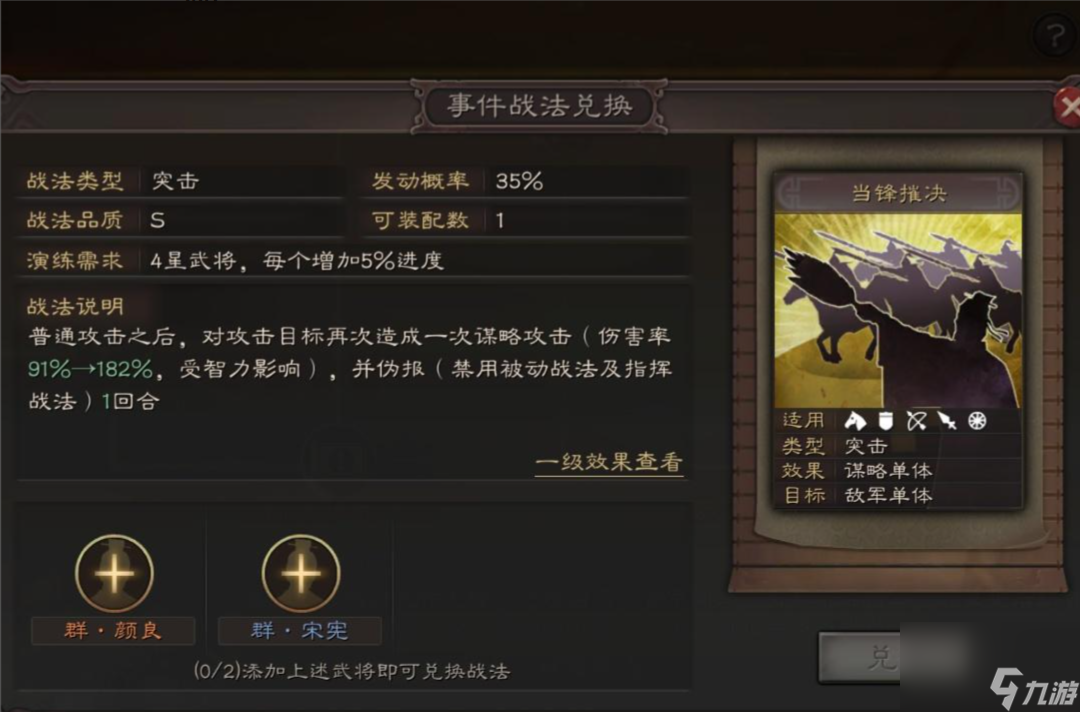The height and width of the screenshot is (712, 1080).
Task: Close the 事件战法兑换 dialog
Action: pos(1067,107)
